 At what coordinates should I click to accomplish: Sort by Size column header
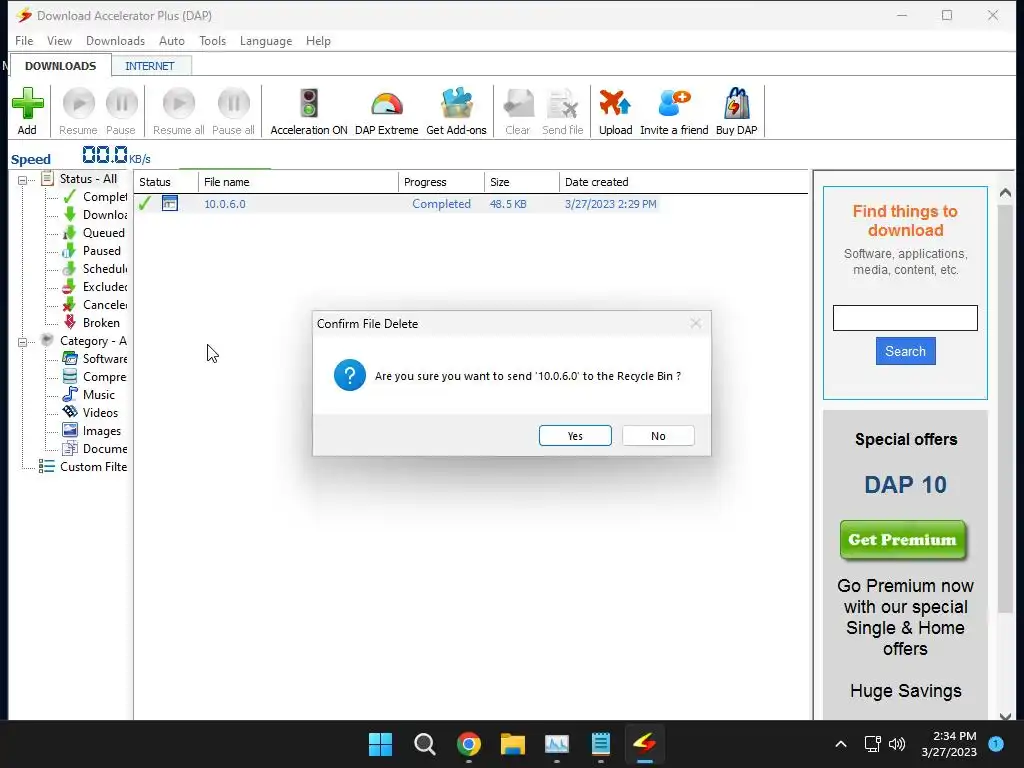click(x=522, y=182)
